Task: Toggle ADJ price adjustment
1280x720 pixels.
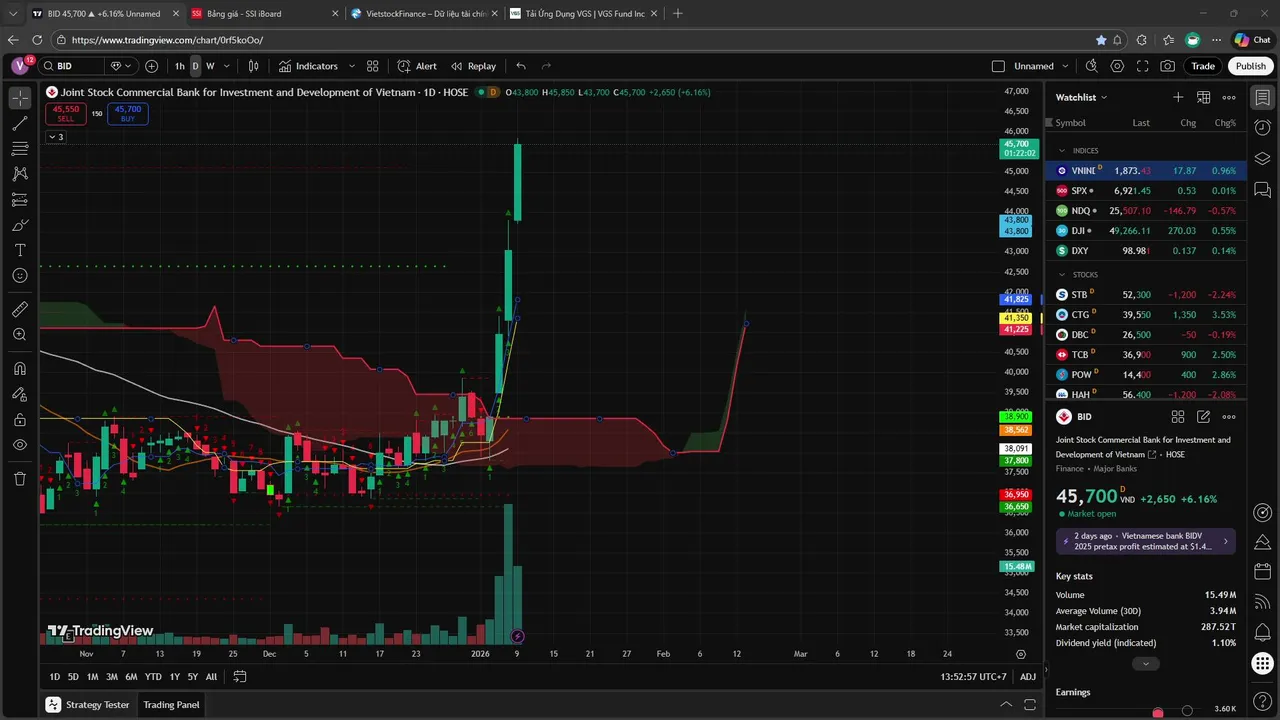Action: [1028, 677]
